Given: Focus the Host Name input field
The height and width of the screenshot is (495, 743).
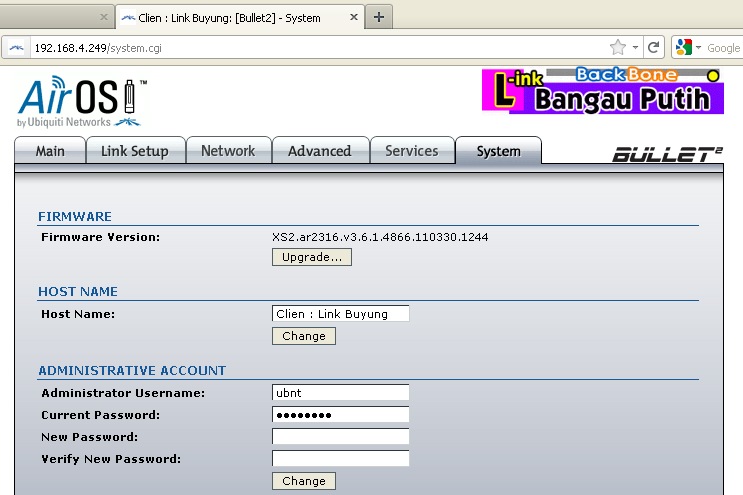Looking at the screenshot, I should coord(341,314).
